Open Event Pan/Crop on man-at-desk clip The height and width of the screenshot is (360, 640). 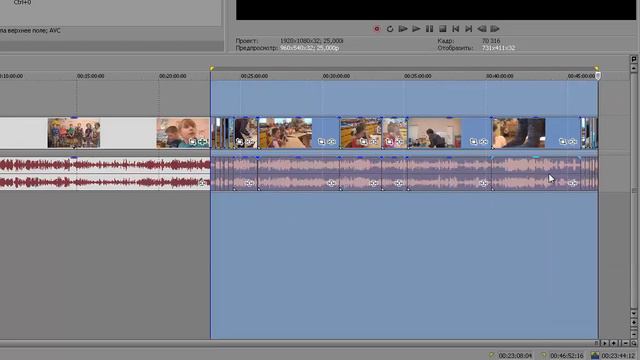pos(473,142)
